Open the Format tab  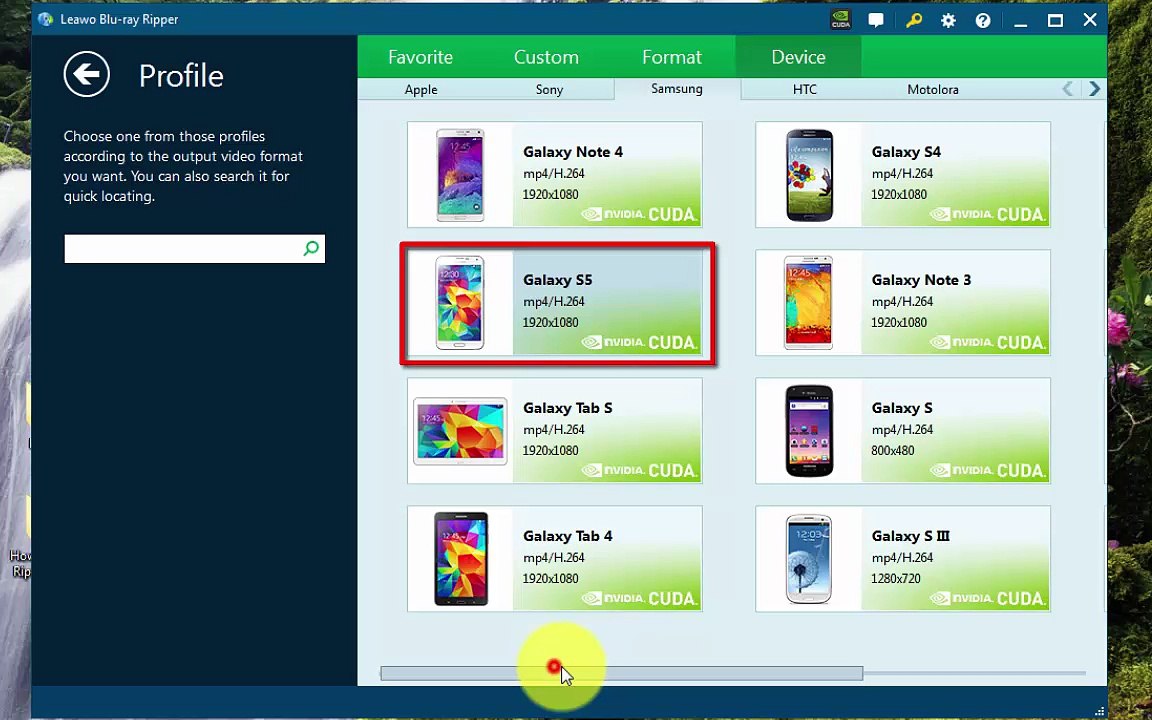point(672,57)
